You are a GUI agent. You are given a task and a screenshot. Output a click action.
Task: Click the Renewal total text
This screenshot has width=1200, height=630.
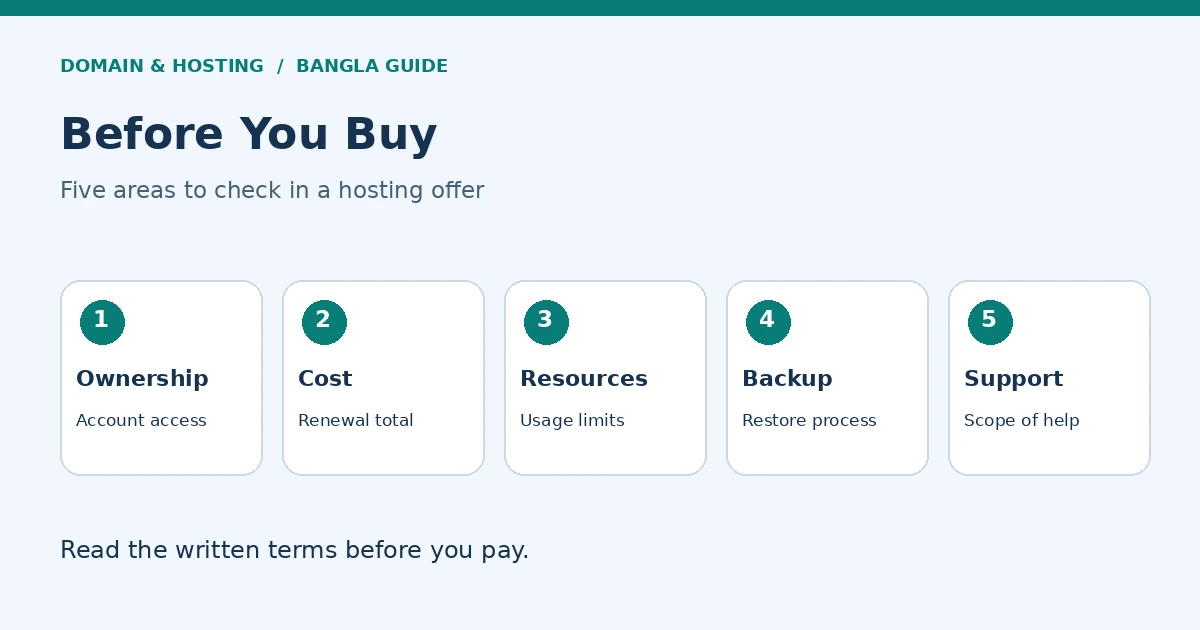356,421
